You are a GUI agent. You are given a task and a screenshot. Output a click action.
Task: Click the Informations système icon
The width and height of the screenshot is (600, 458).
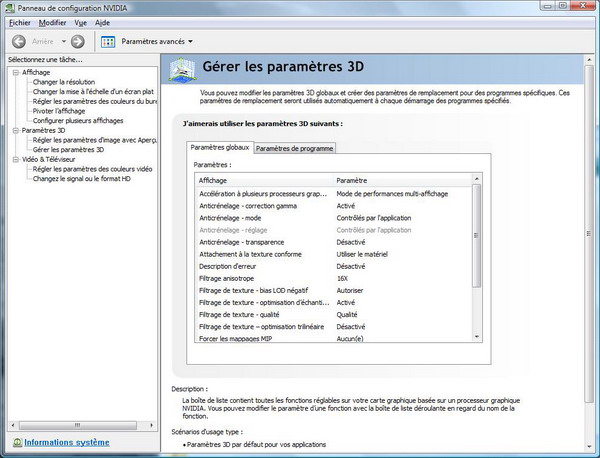[15, 442]
